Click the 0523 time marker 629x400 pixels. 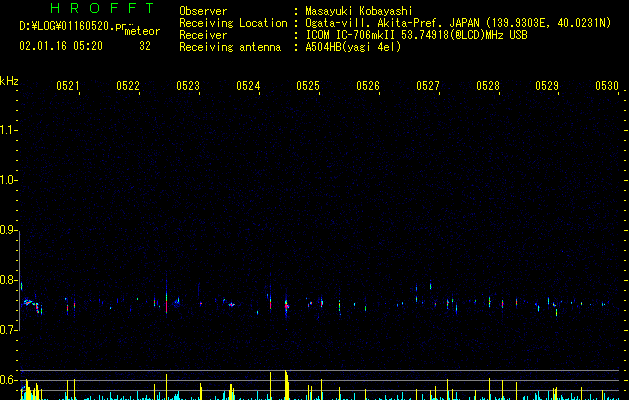click(x=188, y=86)
